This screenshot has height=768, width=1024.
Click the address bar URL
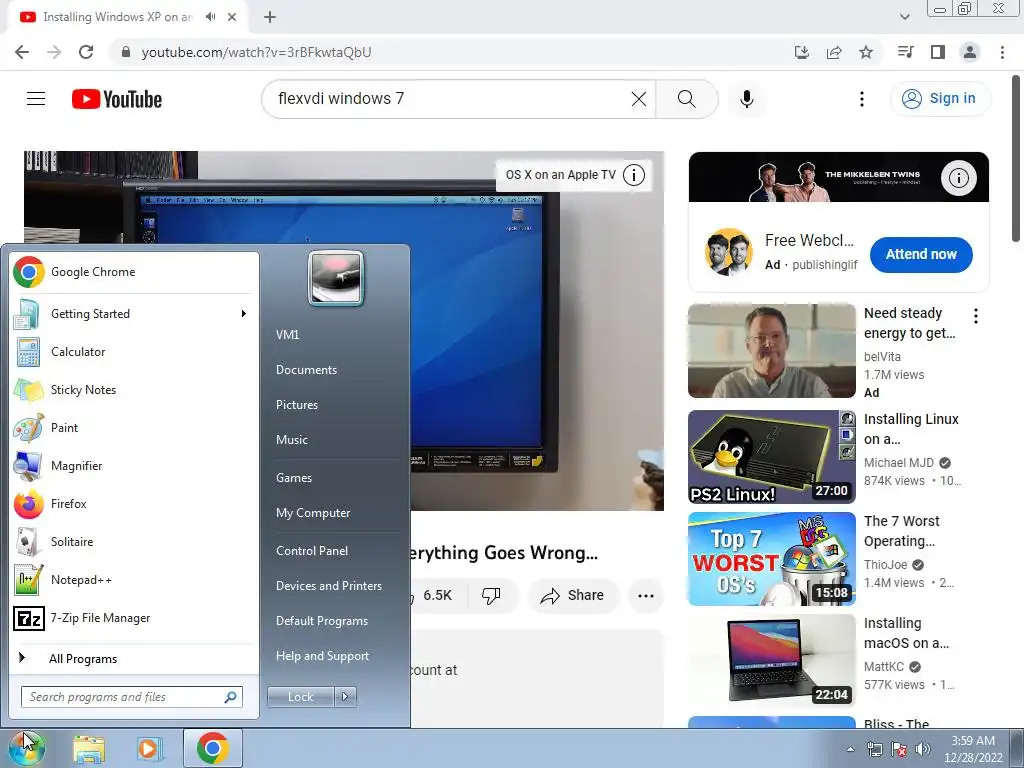[256, 52]
